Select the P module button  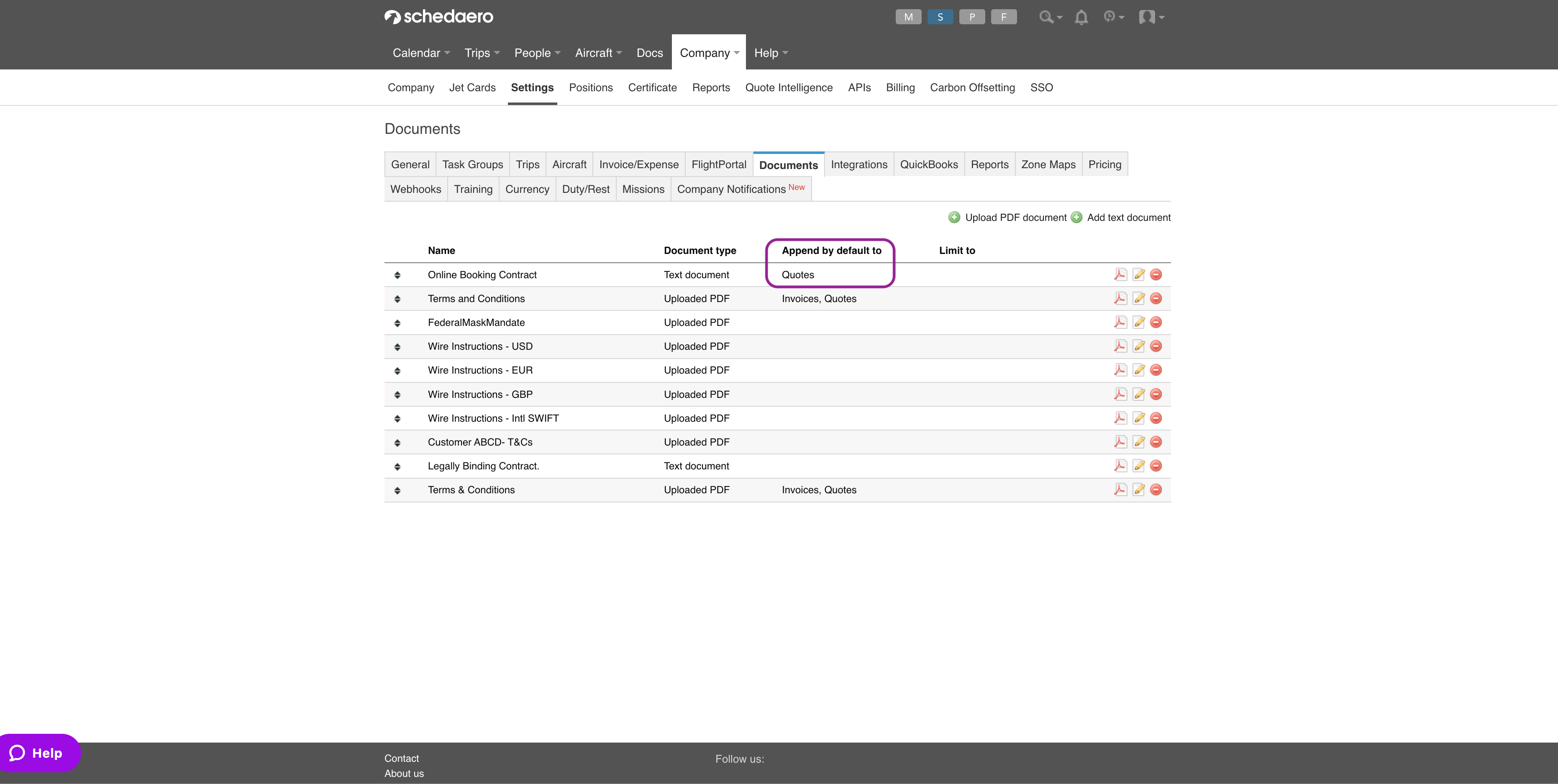(972, 17)
